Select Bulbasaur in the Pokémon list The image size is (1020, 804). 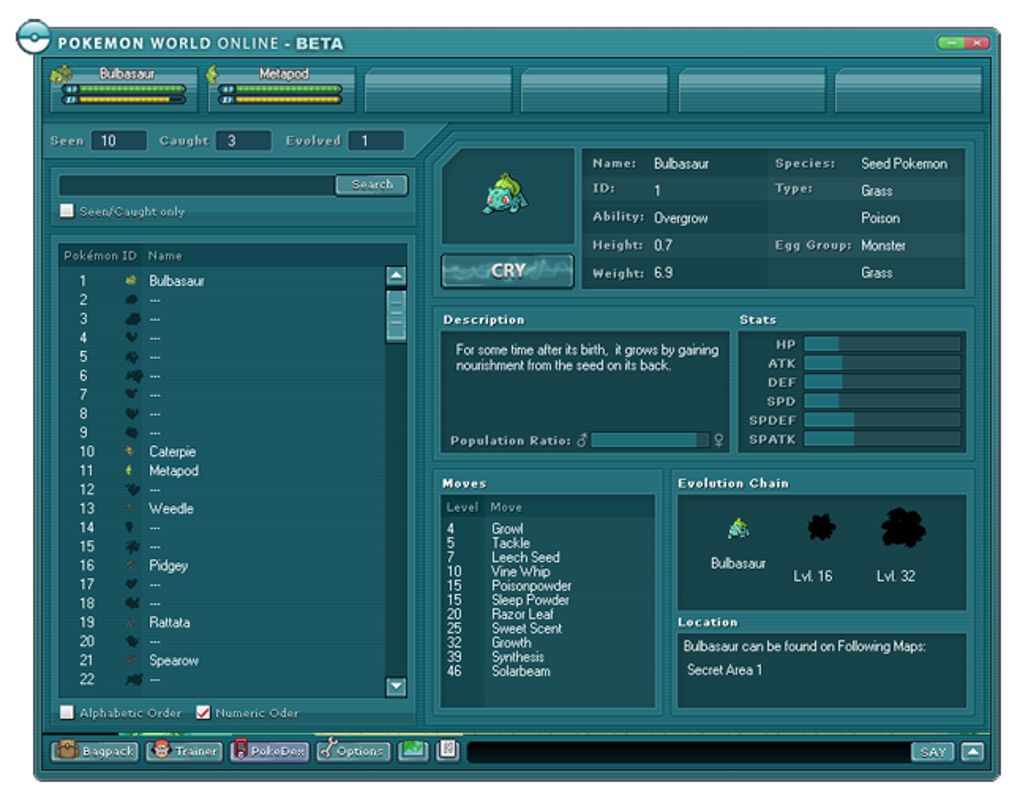(x=221, y=281)
